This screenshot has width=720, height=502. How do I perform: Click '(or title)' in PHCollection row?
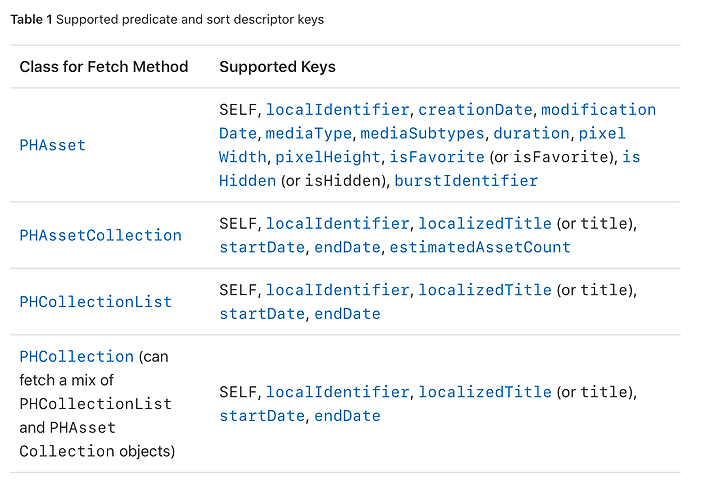(x=595, y=392)
